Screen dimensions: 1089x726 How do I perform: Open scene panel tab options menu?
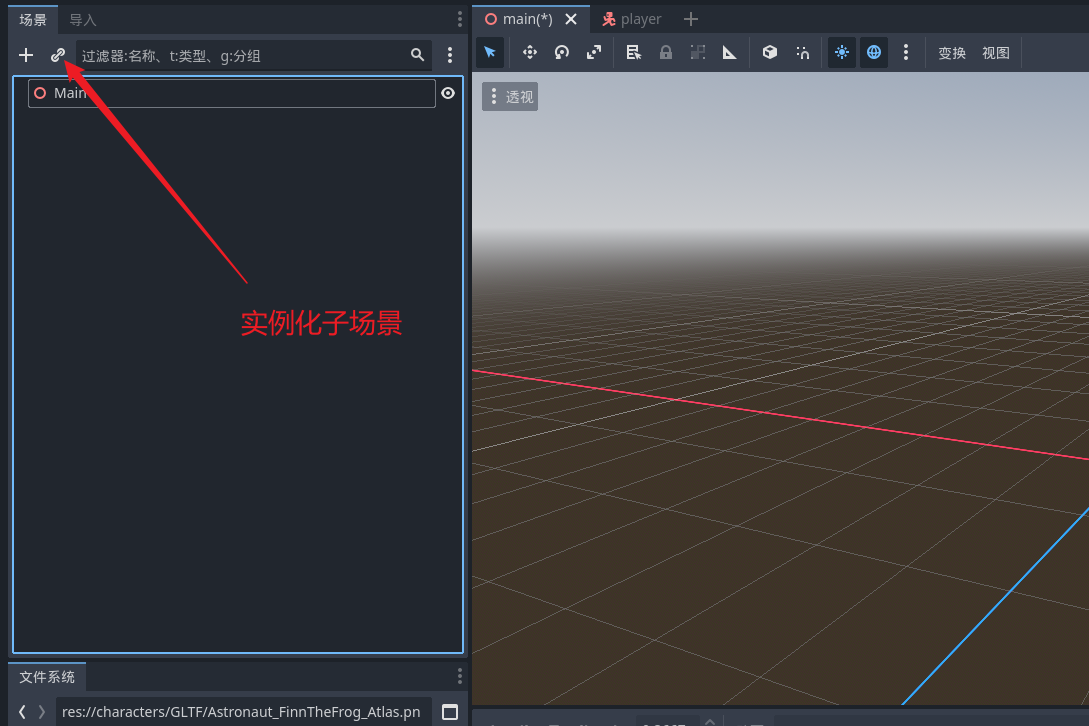coord(460,19)
